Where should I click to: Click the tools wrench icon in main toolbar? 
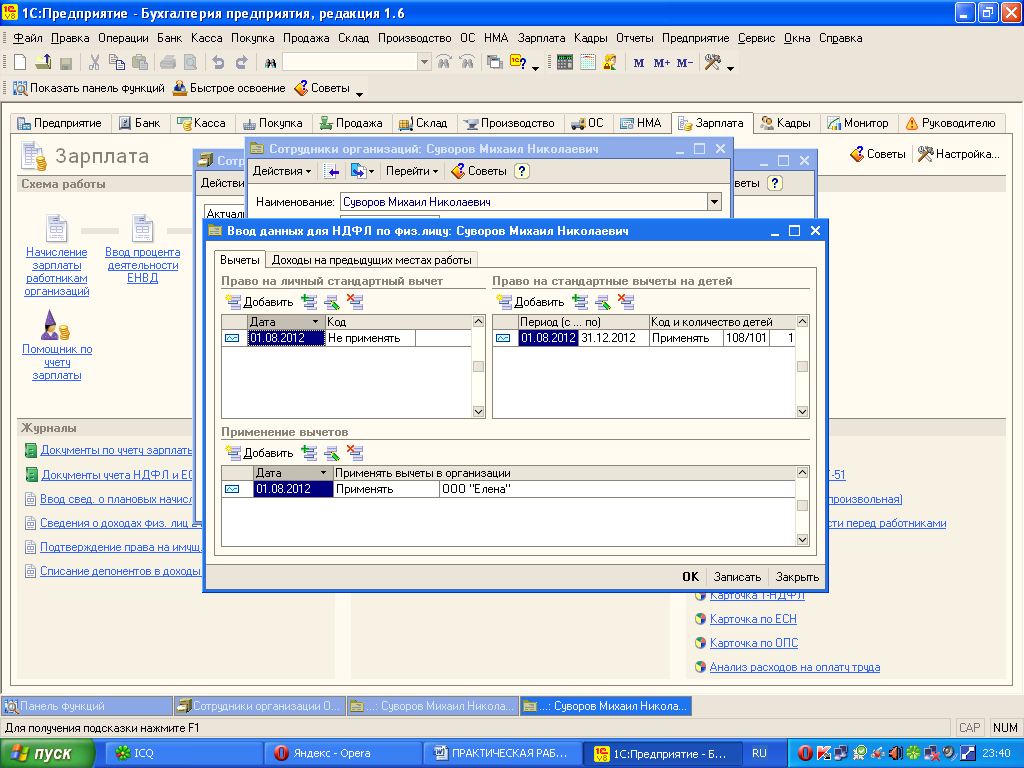tap(712, 63)
